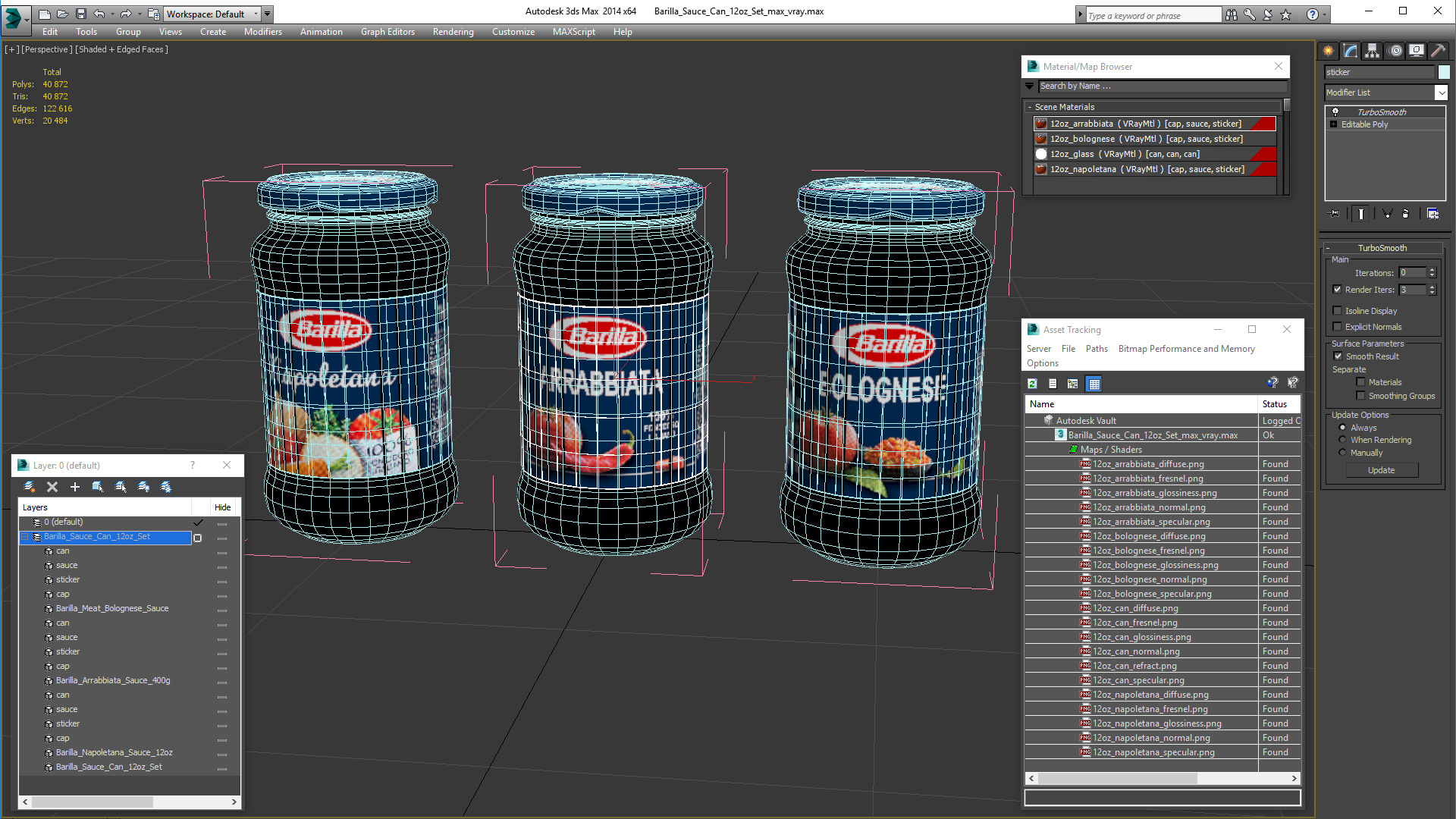
Task: Click the Status column header in Asset Tracking
Action: pos(1279,404)
